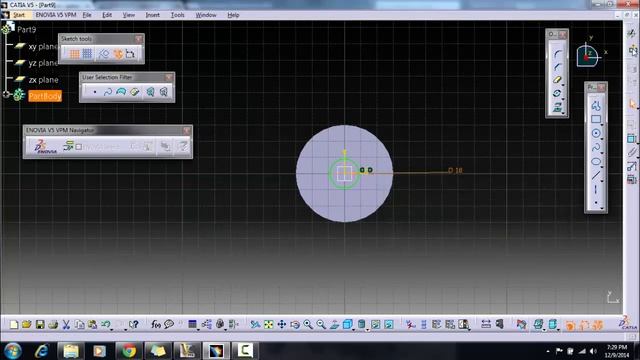
Task: Expand the Spline tool sub-options arrow
Action: [x=602, y=153]
